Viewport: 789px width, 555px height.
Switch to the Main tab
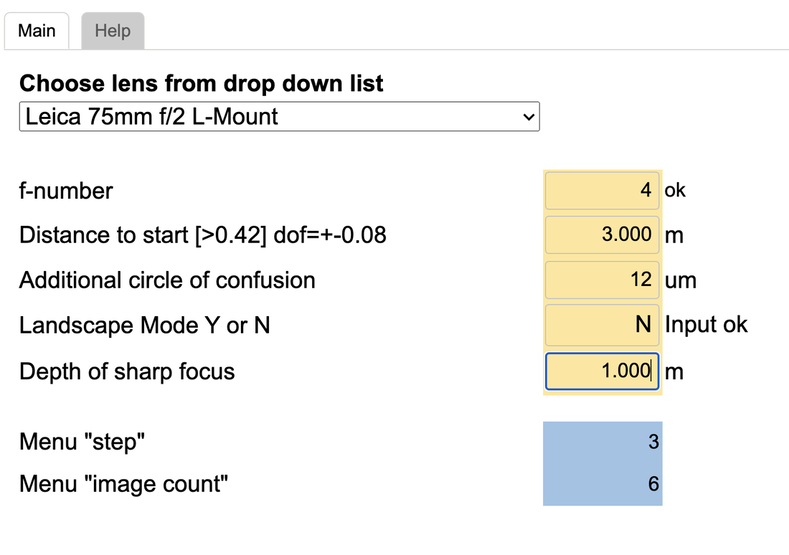pyautogui.click(x=37, y=31)
